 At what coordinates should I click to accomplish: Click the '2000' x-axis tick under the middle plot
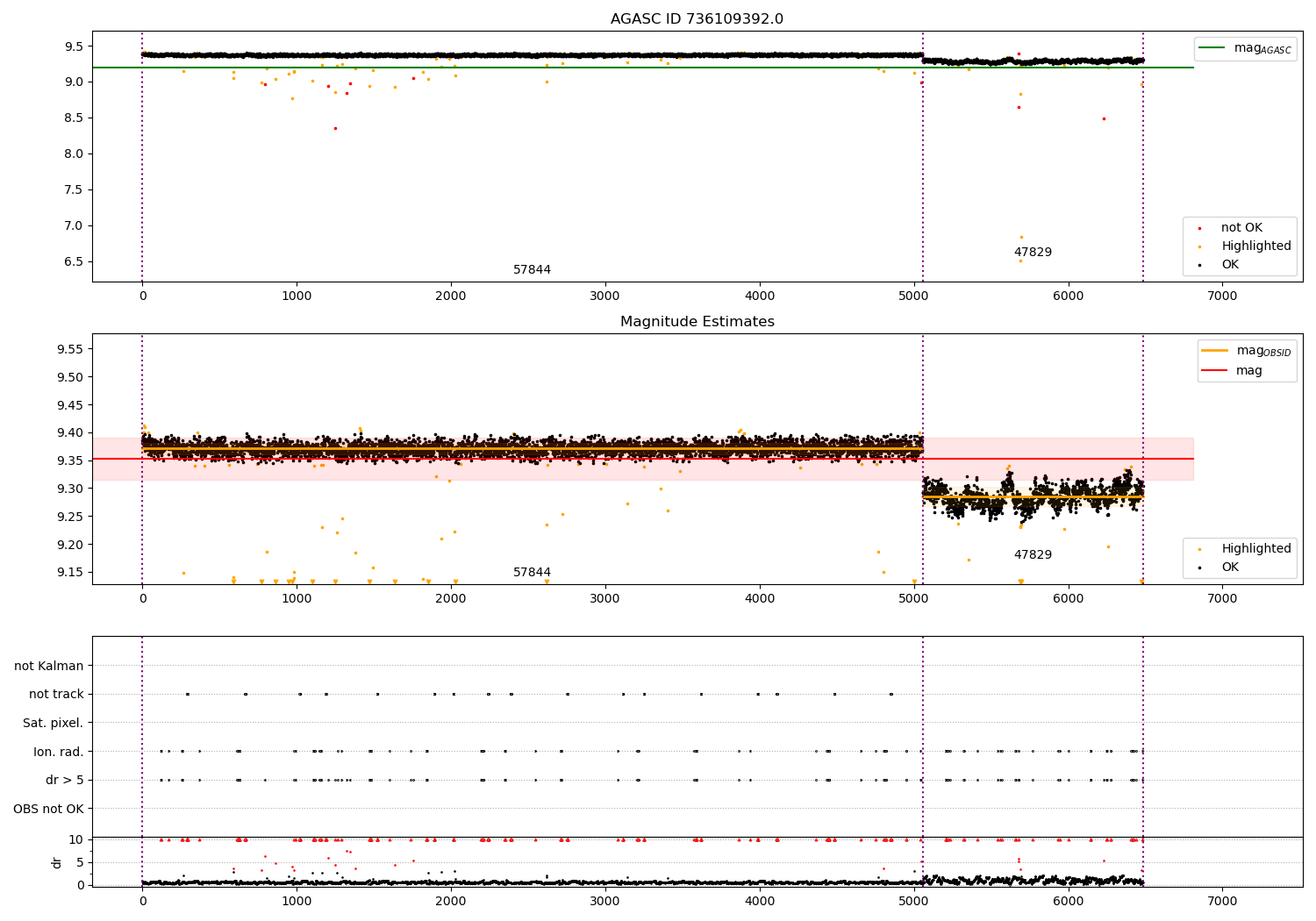pos(451,599)
